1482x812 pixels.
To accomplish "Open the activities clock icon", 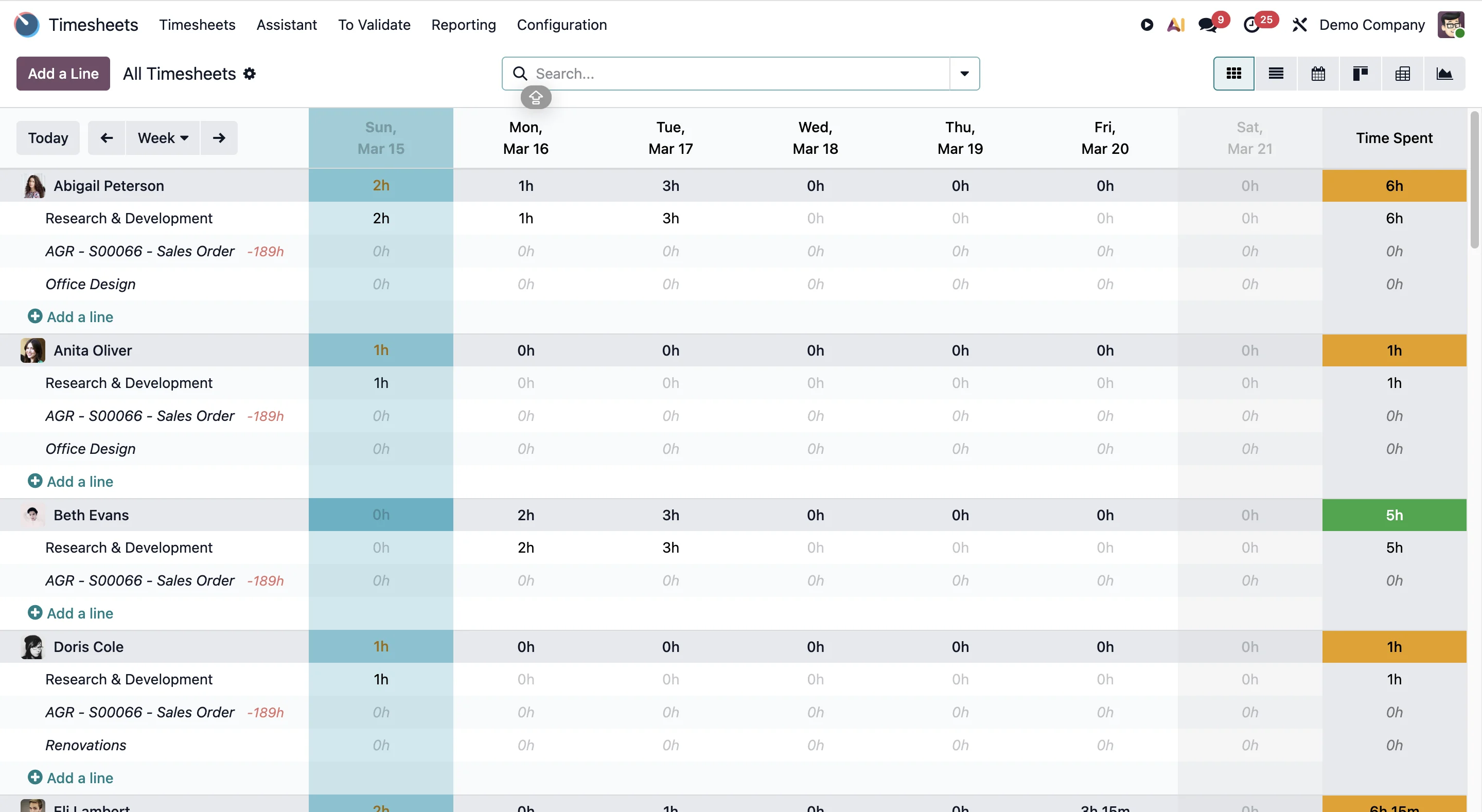I will (1251, 25).
